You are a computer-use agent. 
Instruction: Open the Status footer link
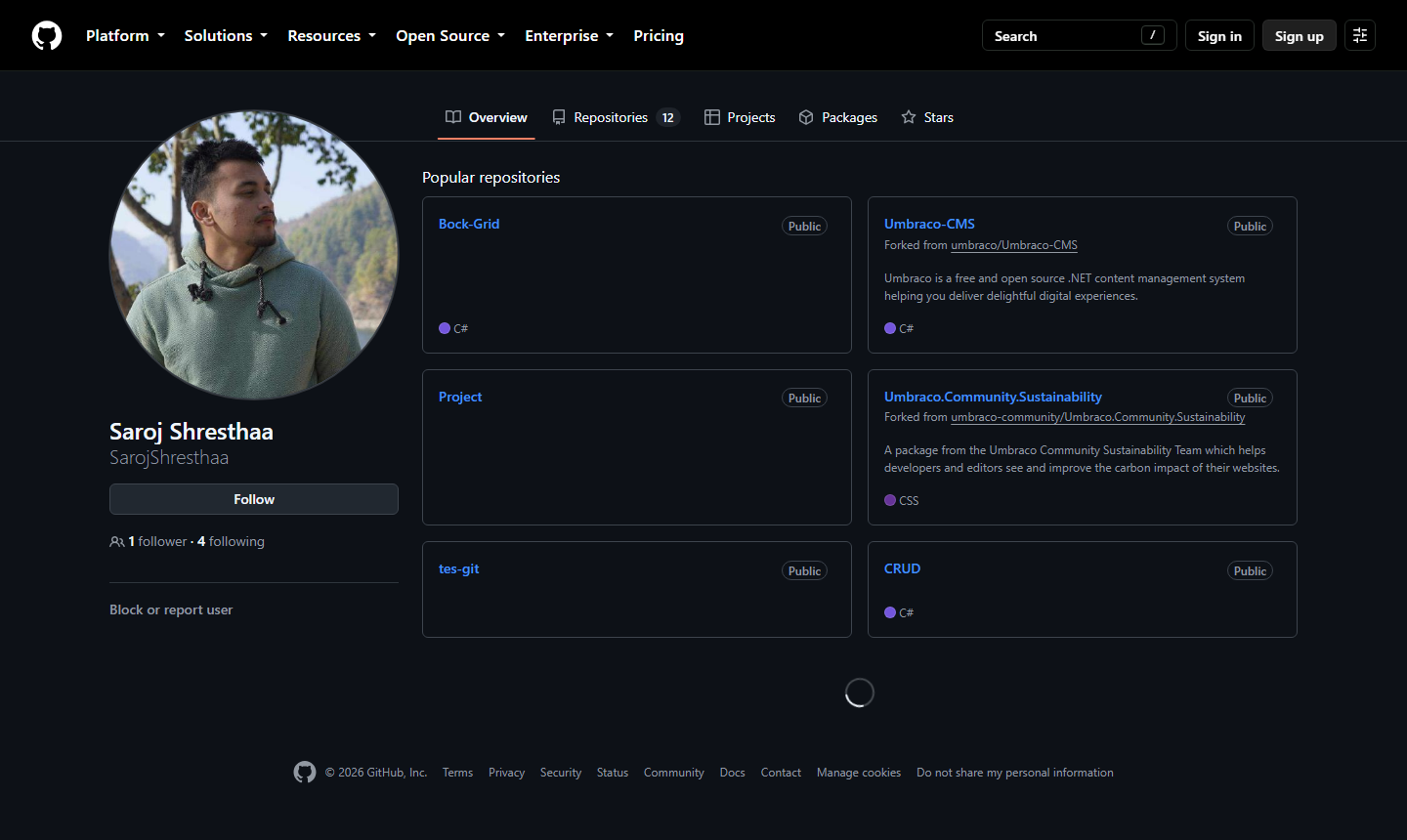(613, 773)
